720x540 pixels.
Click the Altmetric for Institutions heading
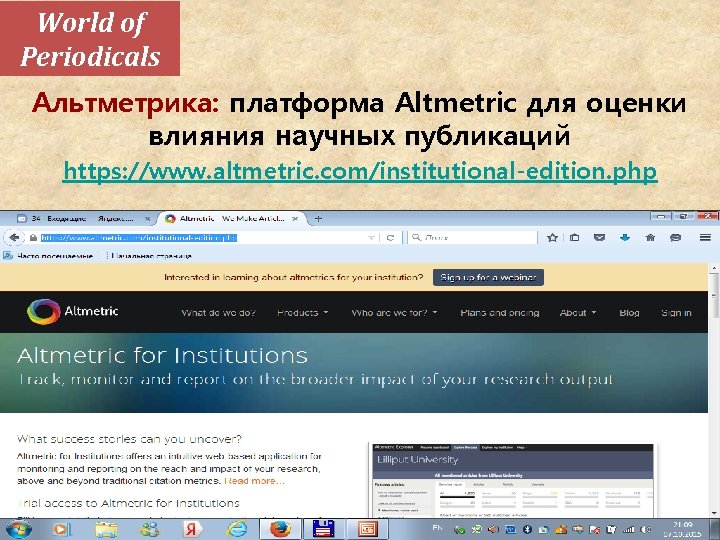(163, 356)
